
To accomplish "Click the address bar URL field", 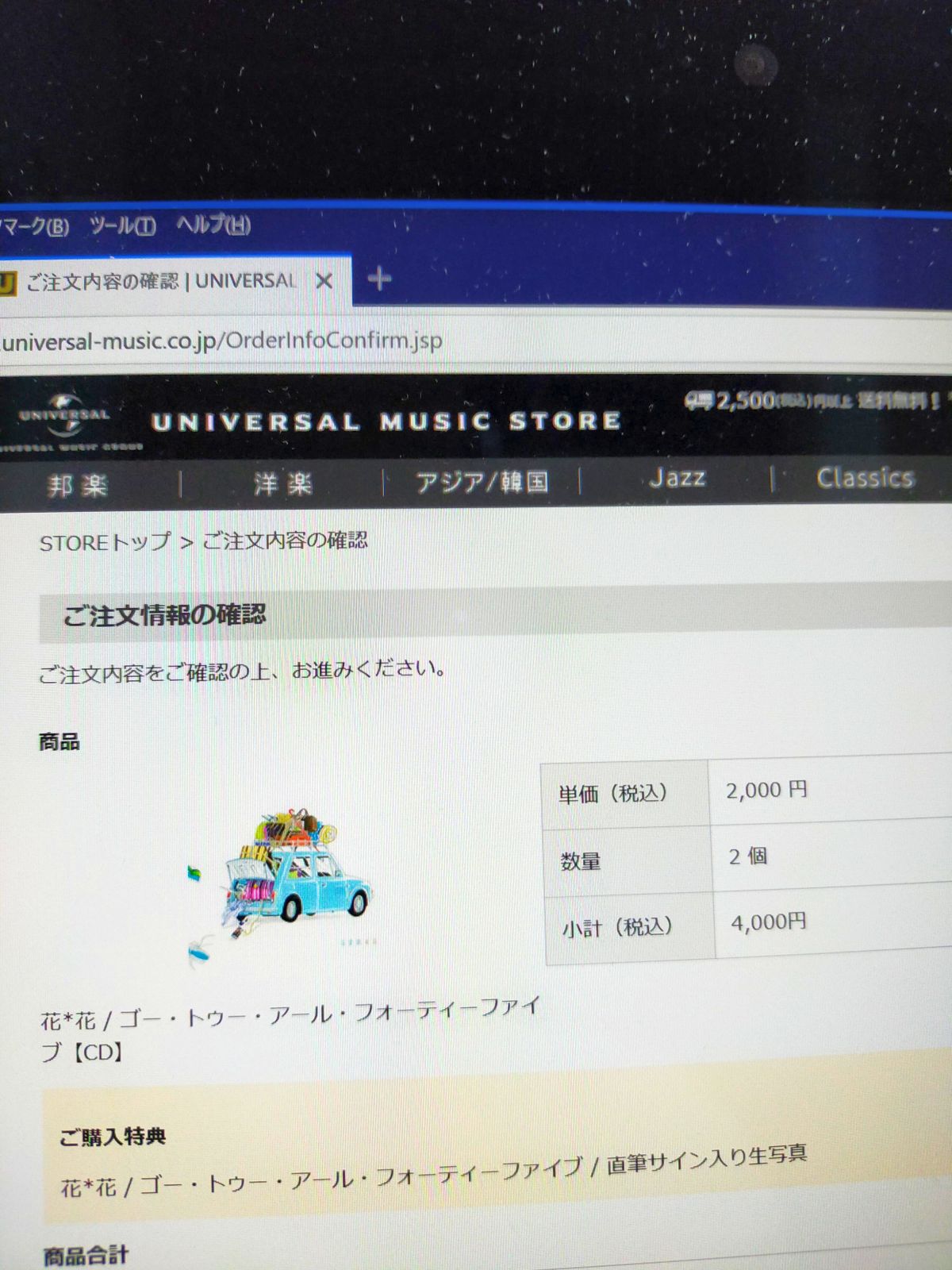I will pos(476,341).
